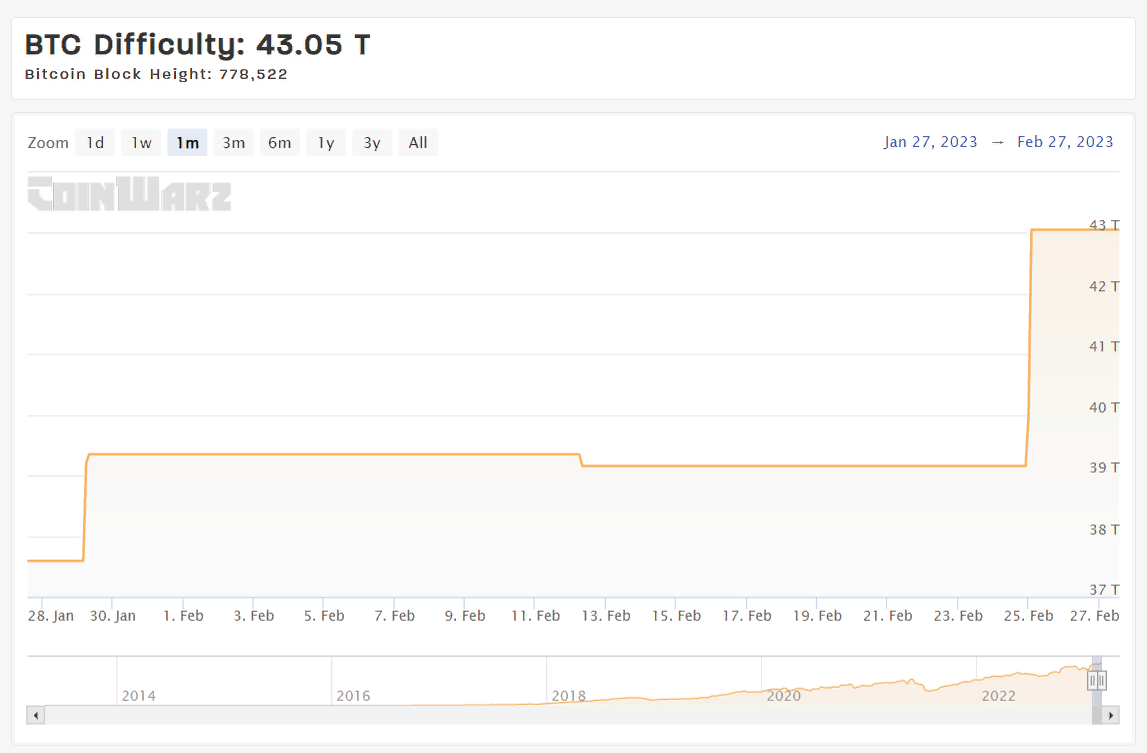Viewport: 1147px width, 753px height.
Task: Click the navigator scrollbar track
Action: 560,715
